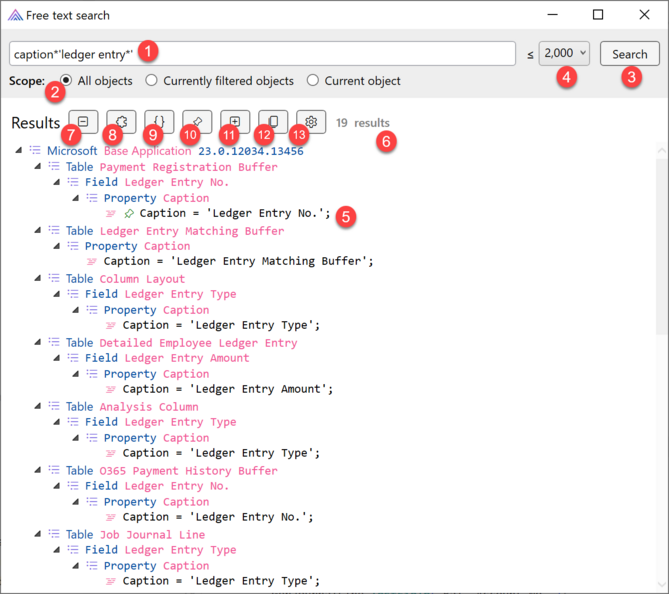Click list icon next to Microsoft Base Application

pyautogui.click(x=35, y=150)
